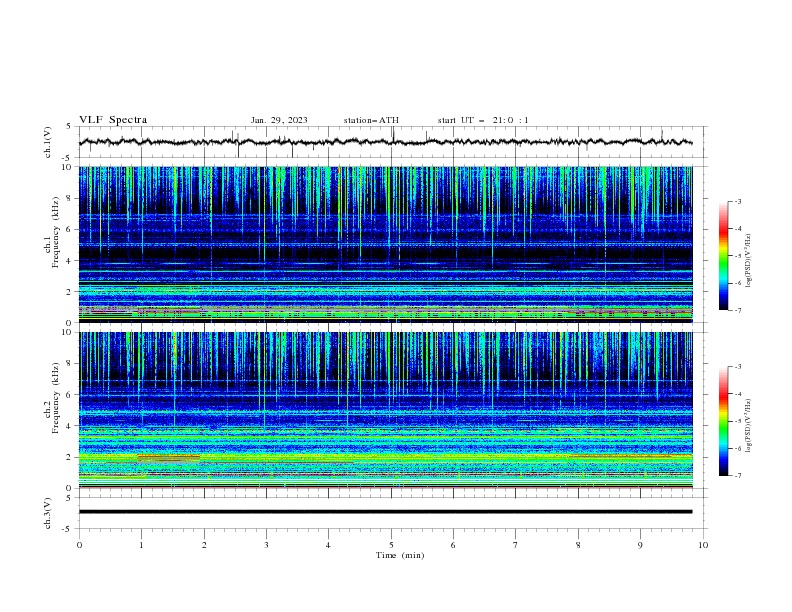
Task: Click the "5" tick on ch.1(V) axis
Action: tap(69, 126)
